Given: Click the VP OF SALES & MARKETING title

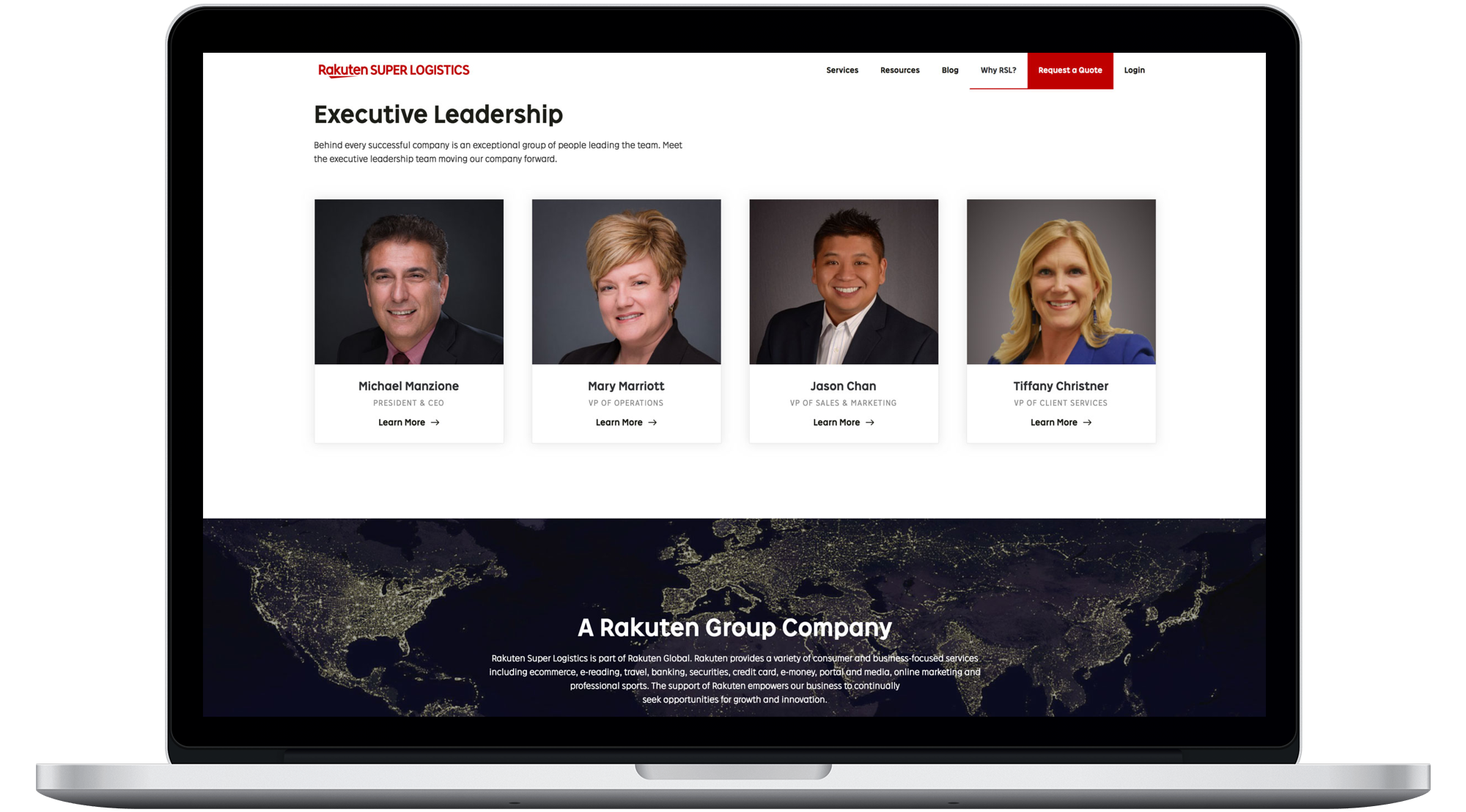Looking at the screenshot, I should pyautogui.click(x=844, y=403).
